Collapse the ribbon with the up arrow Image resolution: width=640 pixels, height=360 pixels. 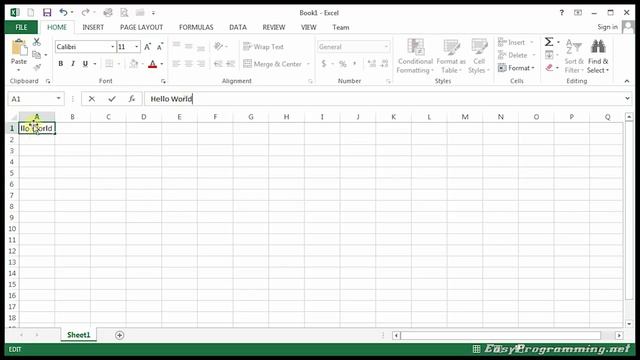[627, 81]
